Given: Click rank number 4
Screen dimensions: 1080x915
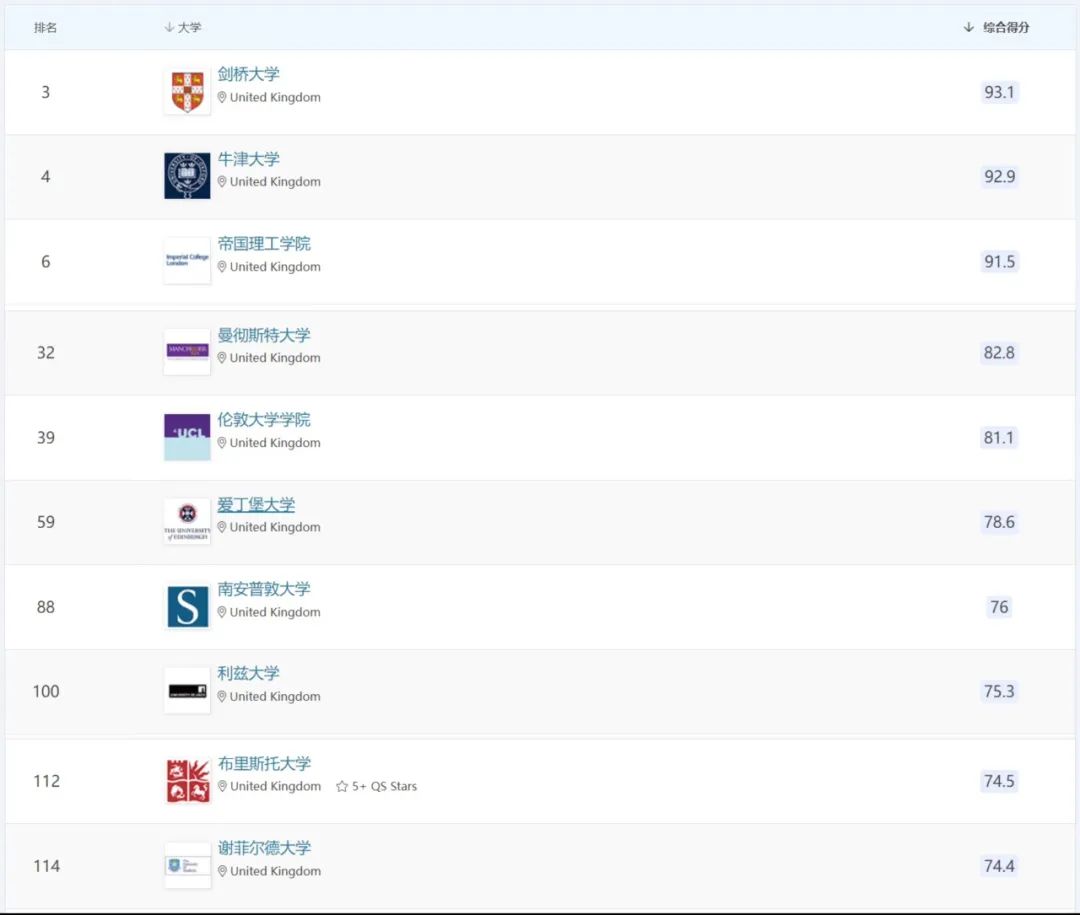Looking at the screenshot, I should click(45, 176).
